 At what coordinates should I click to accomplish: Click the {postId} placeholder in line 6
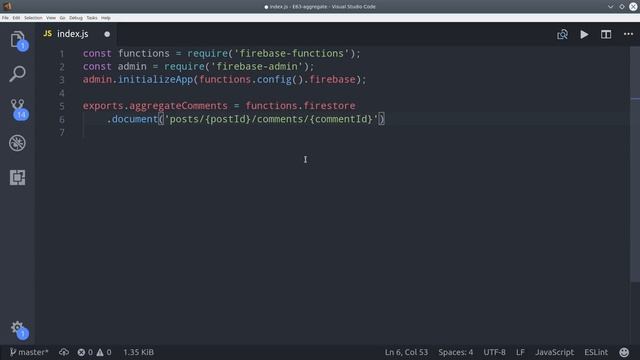click(227, 119)
